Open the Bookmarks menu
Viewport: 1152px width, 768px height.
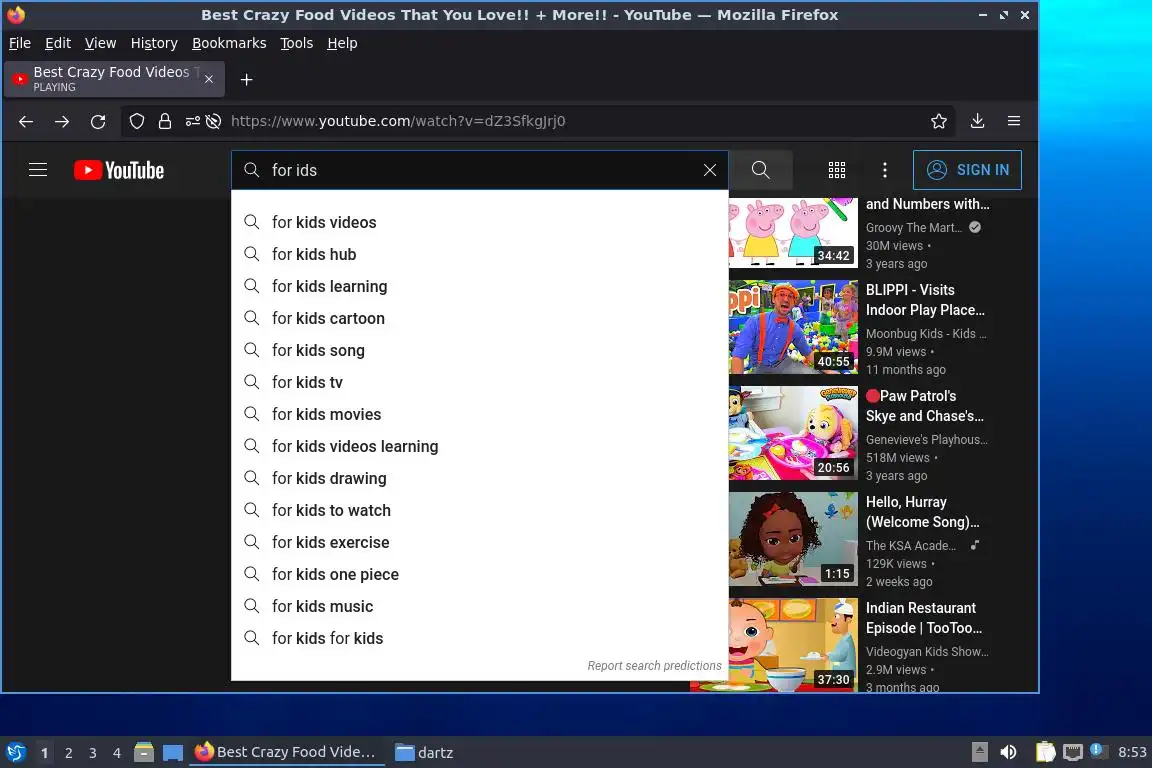(229, 43)
